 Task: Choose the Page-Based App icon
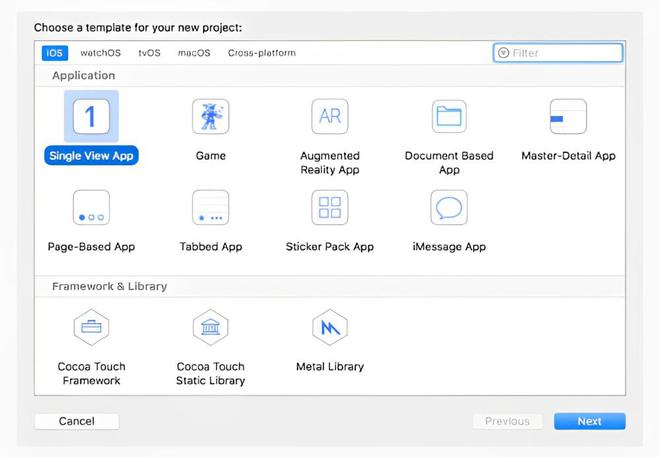[91, 207]
